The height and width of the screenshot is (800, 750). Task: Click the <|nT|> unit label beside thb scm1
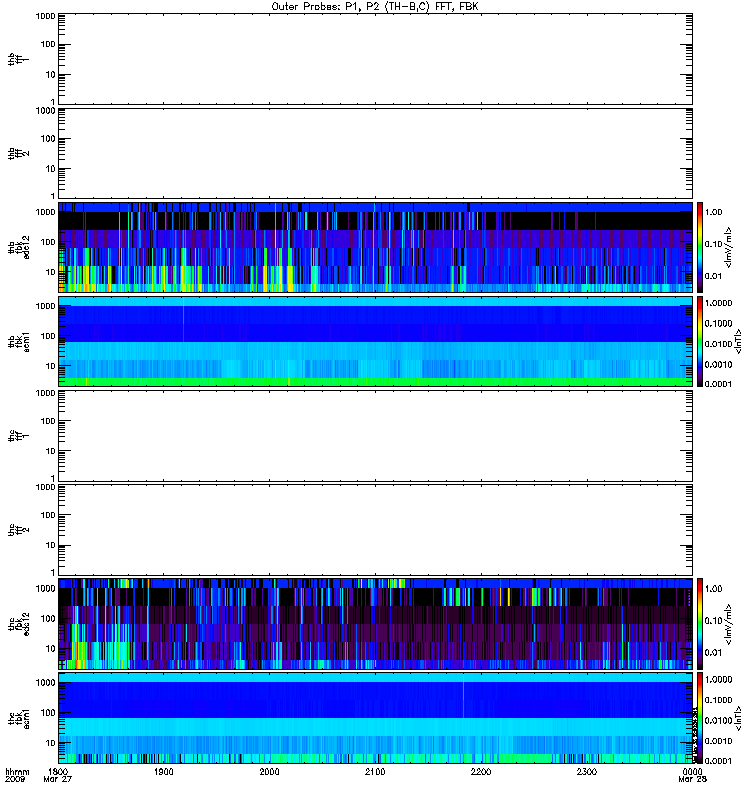click(x=738, y=341)
